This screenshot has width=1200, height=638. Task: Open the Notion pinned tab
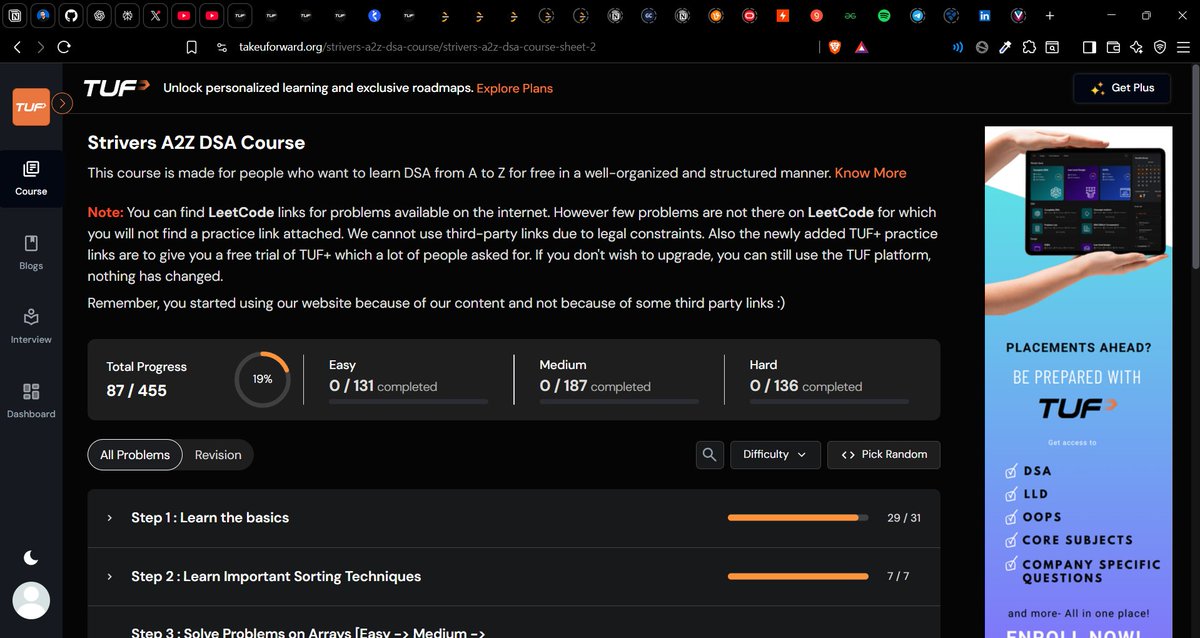pos(15,16)
